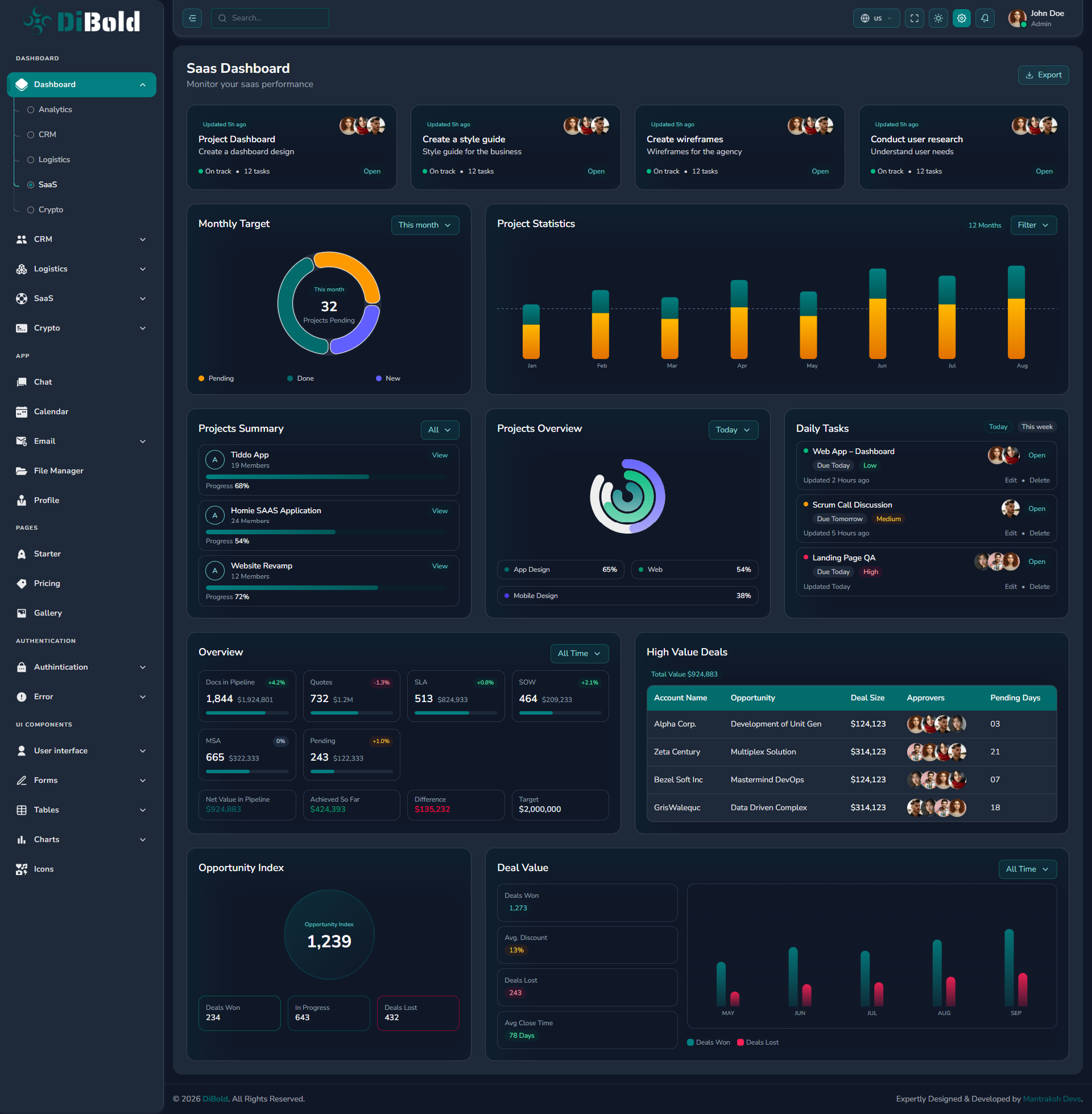Switch to light mode with sun icon
This screenshot has width=1092, height=1114.
(938, 18)
